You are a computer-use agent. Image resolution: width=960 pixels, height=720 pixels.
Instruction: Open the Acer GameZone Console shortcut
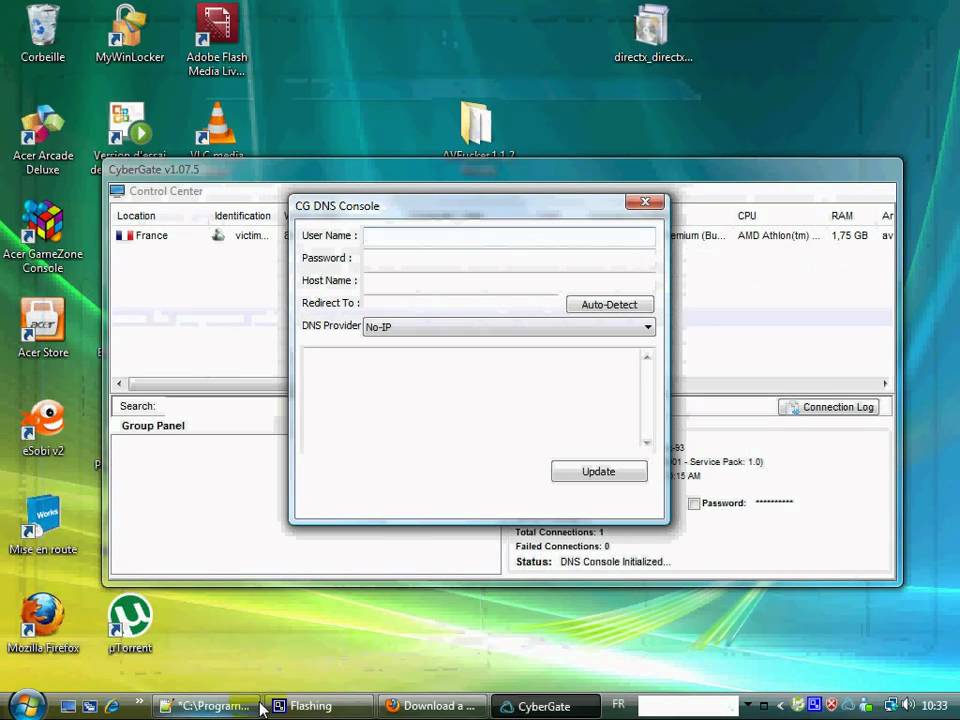click(x=42, y=238)
